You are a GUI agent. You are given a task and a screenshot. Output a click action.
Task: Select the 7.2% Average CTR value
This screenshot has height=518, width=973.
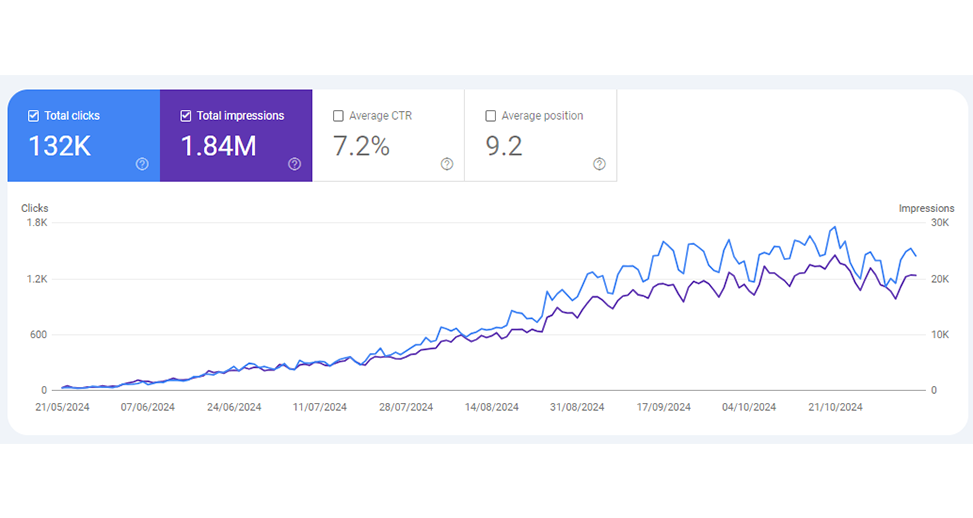click(x=361, y=147)
